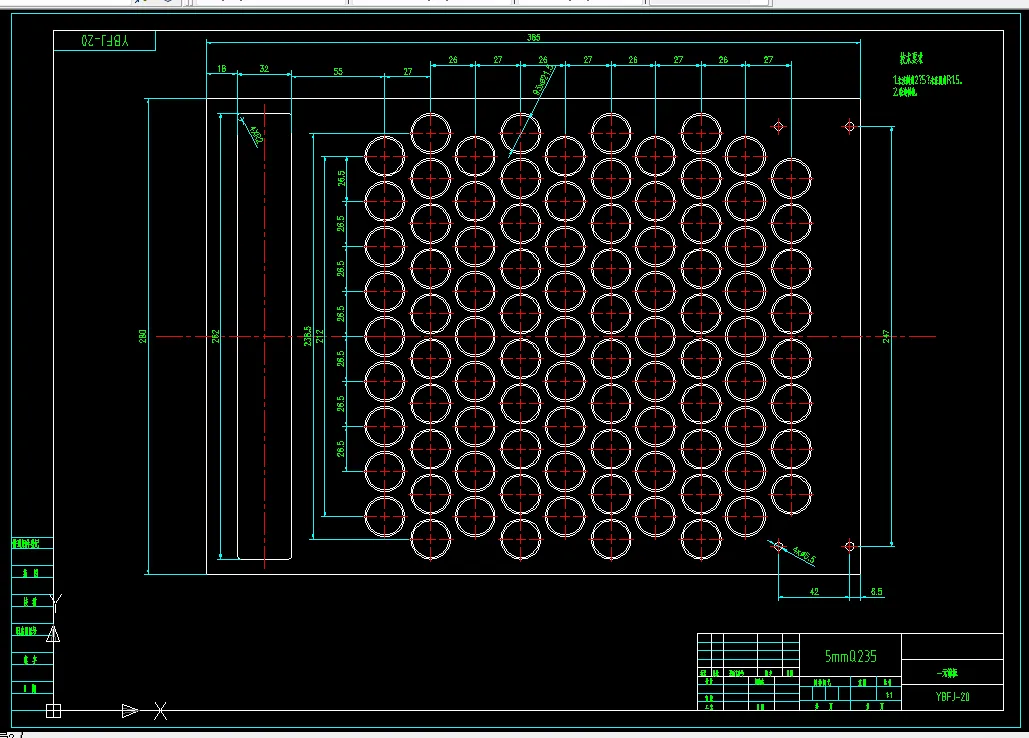Select the first technical note mentioning R15
This screenshot has height=738, width=1029.
click(927, 80)
